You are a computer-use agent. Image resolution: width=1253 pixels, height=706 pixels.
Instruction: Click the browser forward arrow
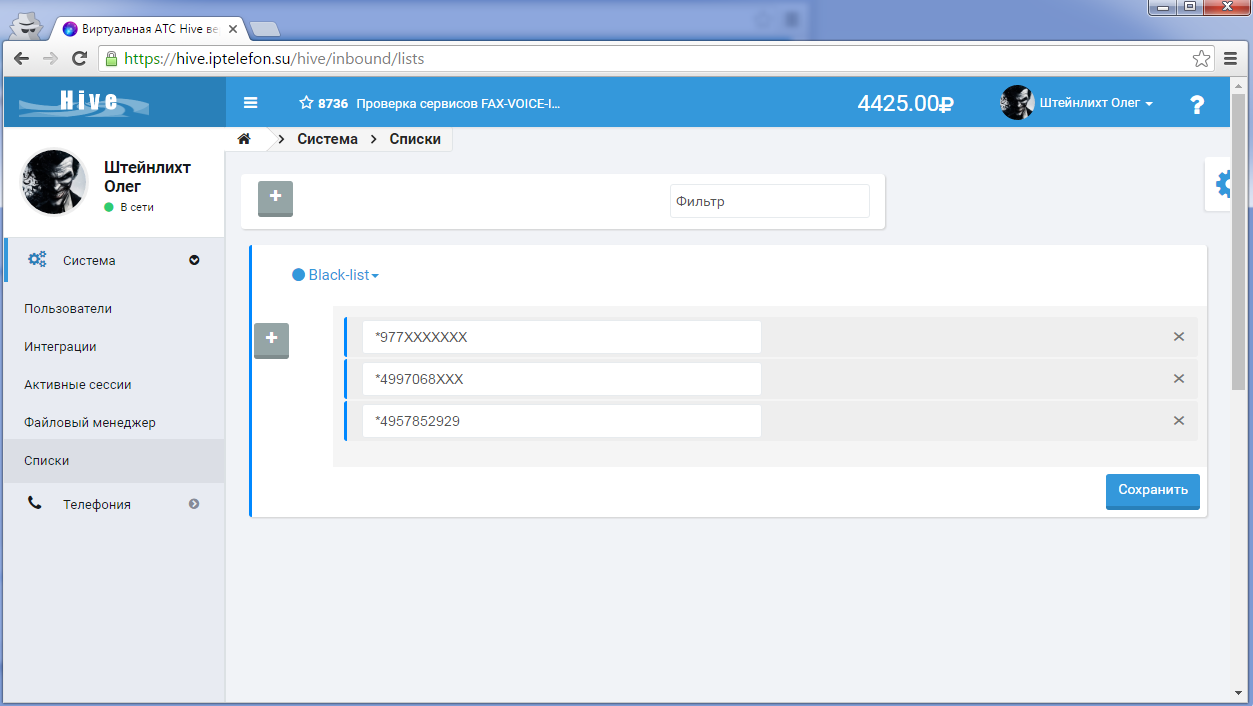click(x=50, y=59)
